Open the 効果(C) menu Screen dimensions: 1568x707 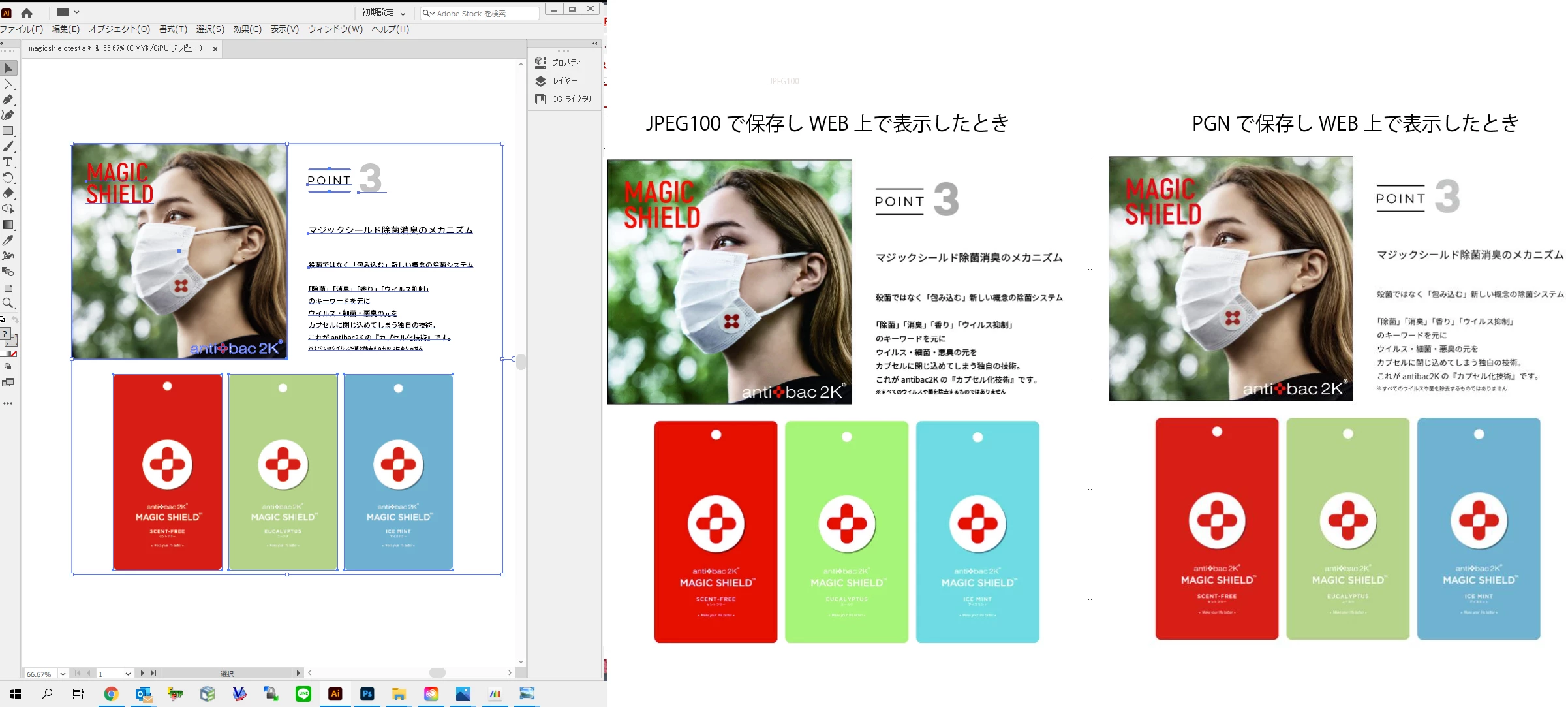coord(247,29)
